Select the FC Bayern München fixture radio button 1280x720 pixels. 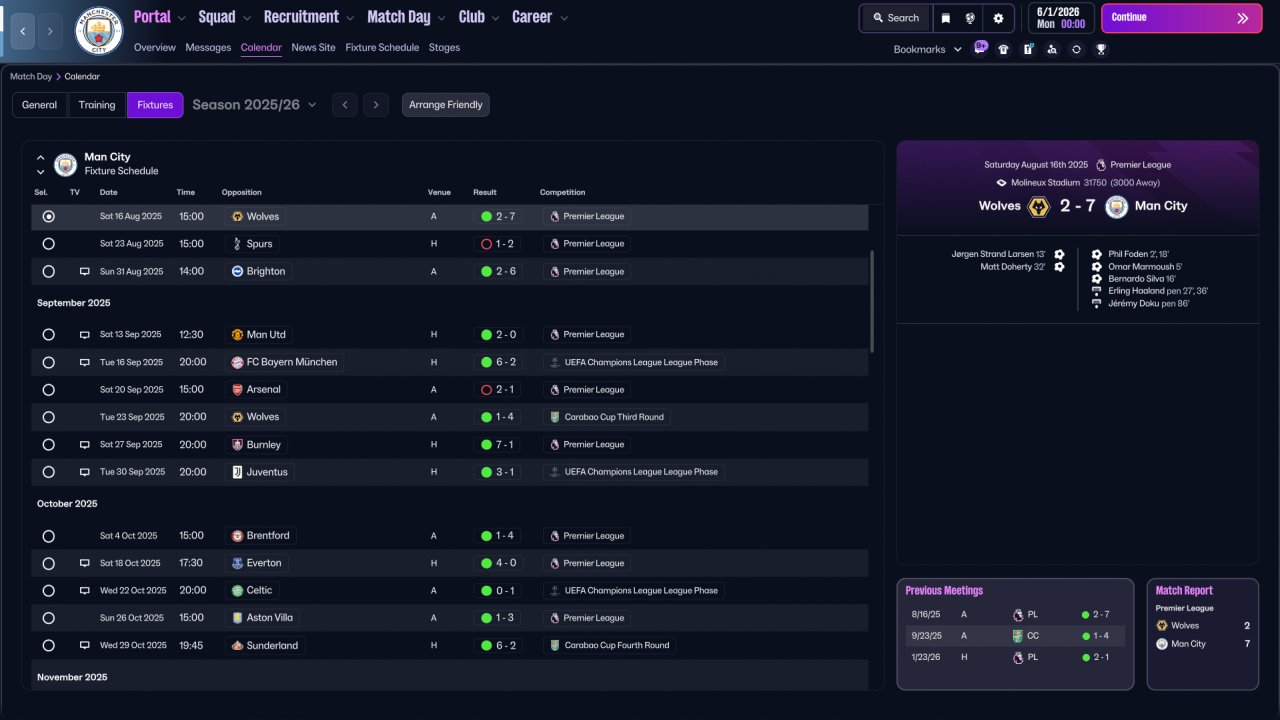48,362
